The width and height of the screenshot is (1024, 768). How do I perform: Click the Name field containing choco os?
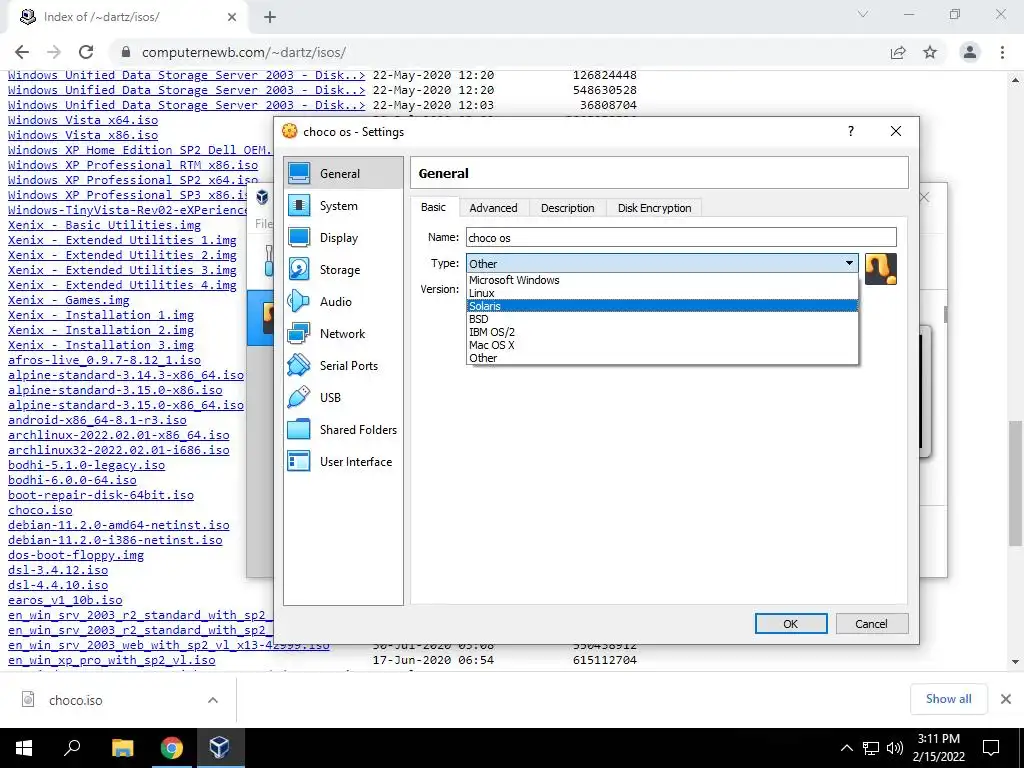681,238
